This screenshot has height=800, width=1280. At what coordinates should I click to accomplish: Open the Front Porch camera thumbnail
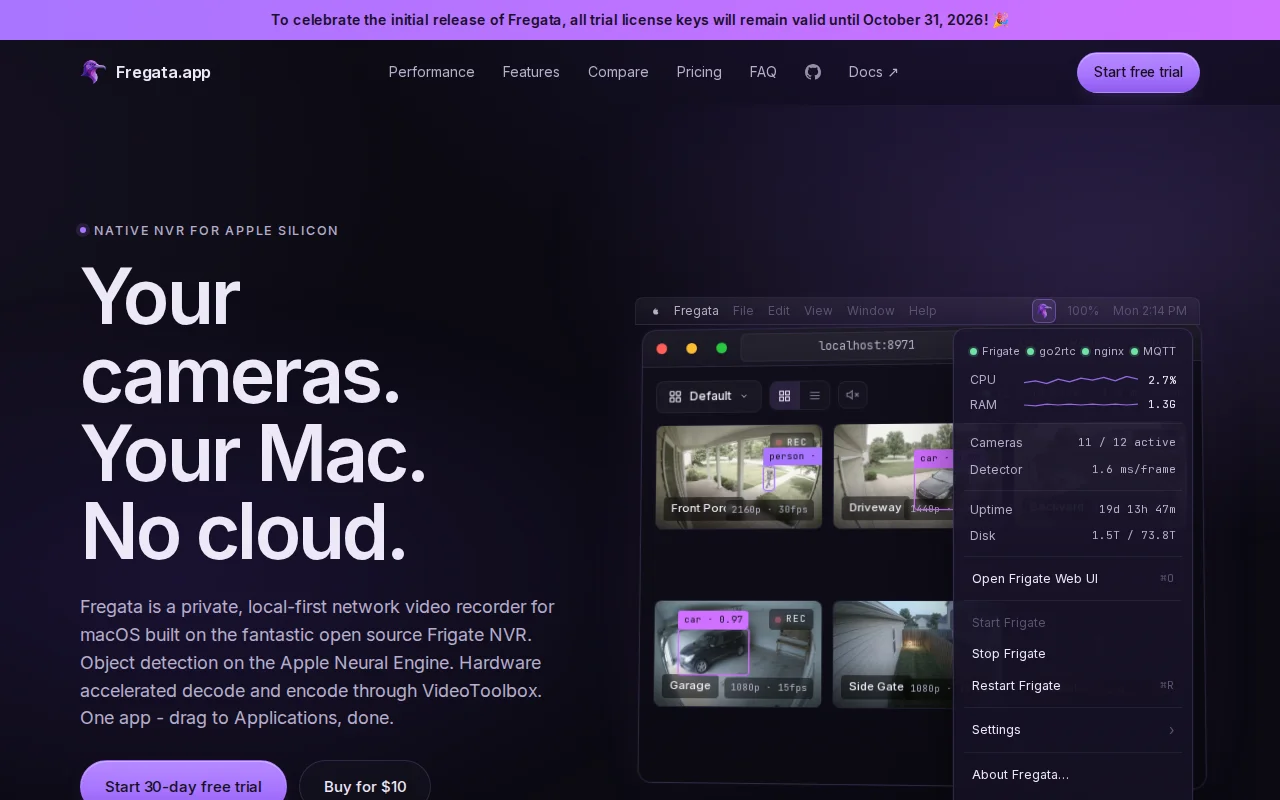point(739,476)
